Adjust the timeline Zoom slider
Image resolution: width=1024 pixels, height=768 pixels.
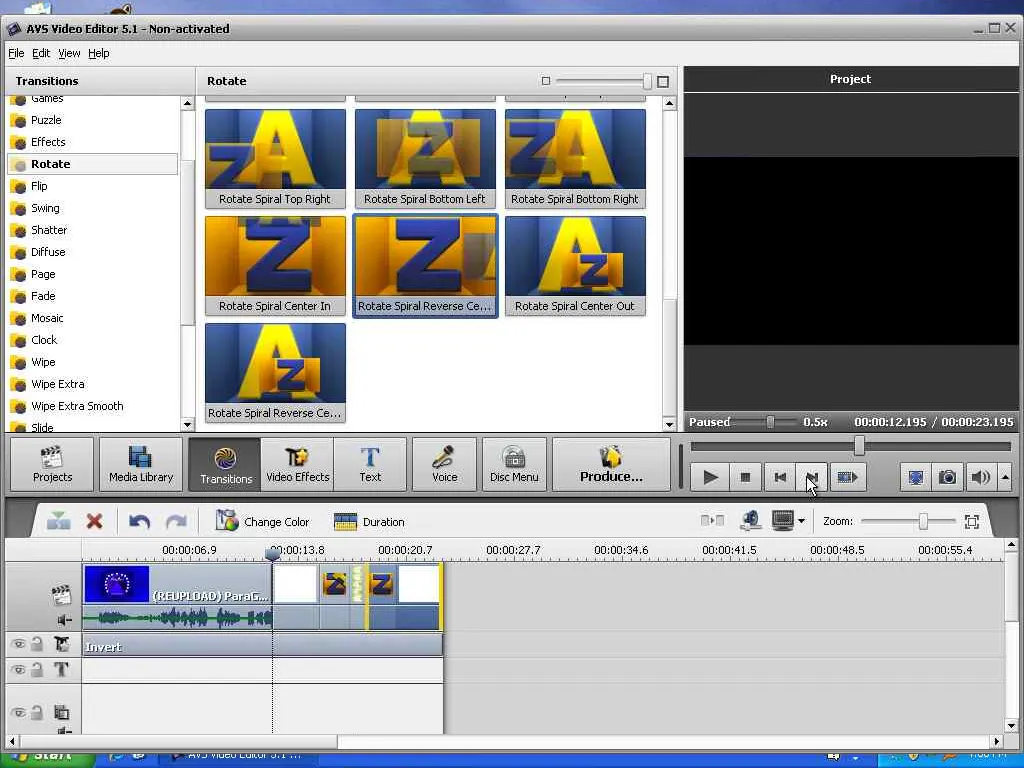[x=923, y=521]
